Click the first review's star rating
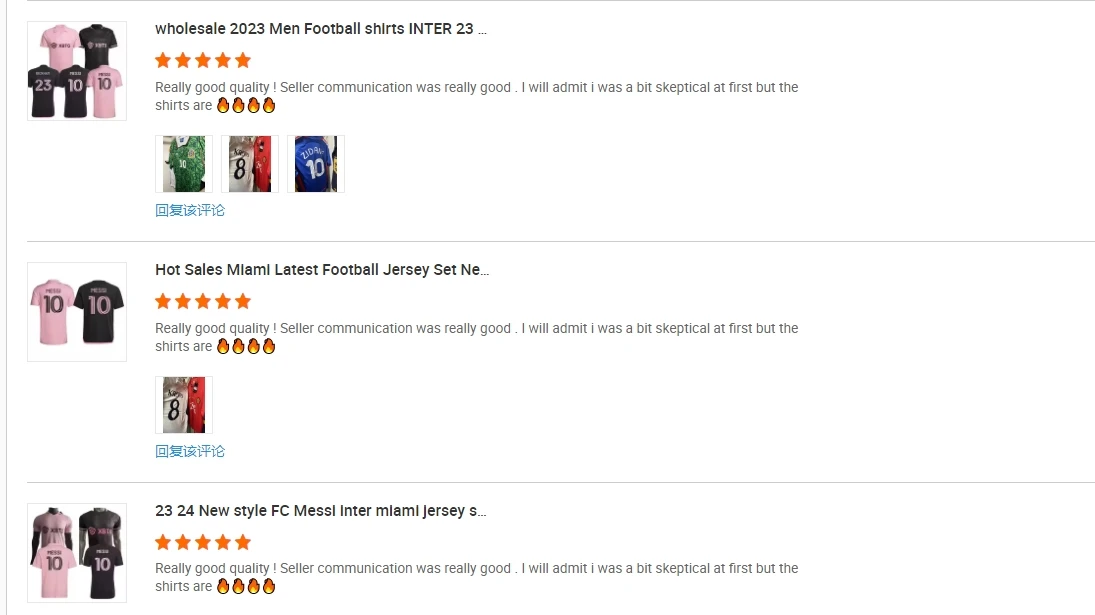This screenshot has height=615, width=1095. (203, 60)
